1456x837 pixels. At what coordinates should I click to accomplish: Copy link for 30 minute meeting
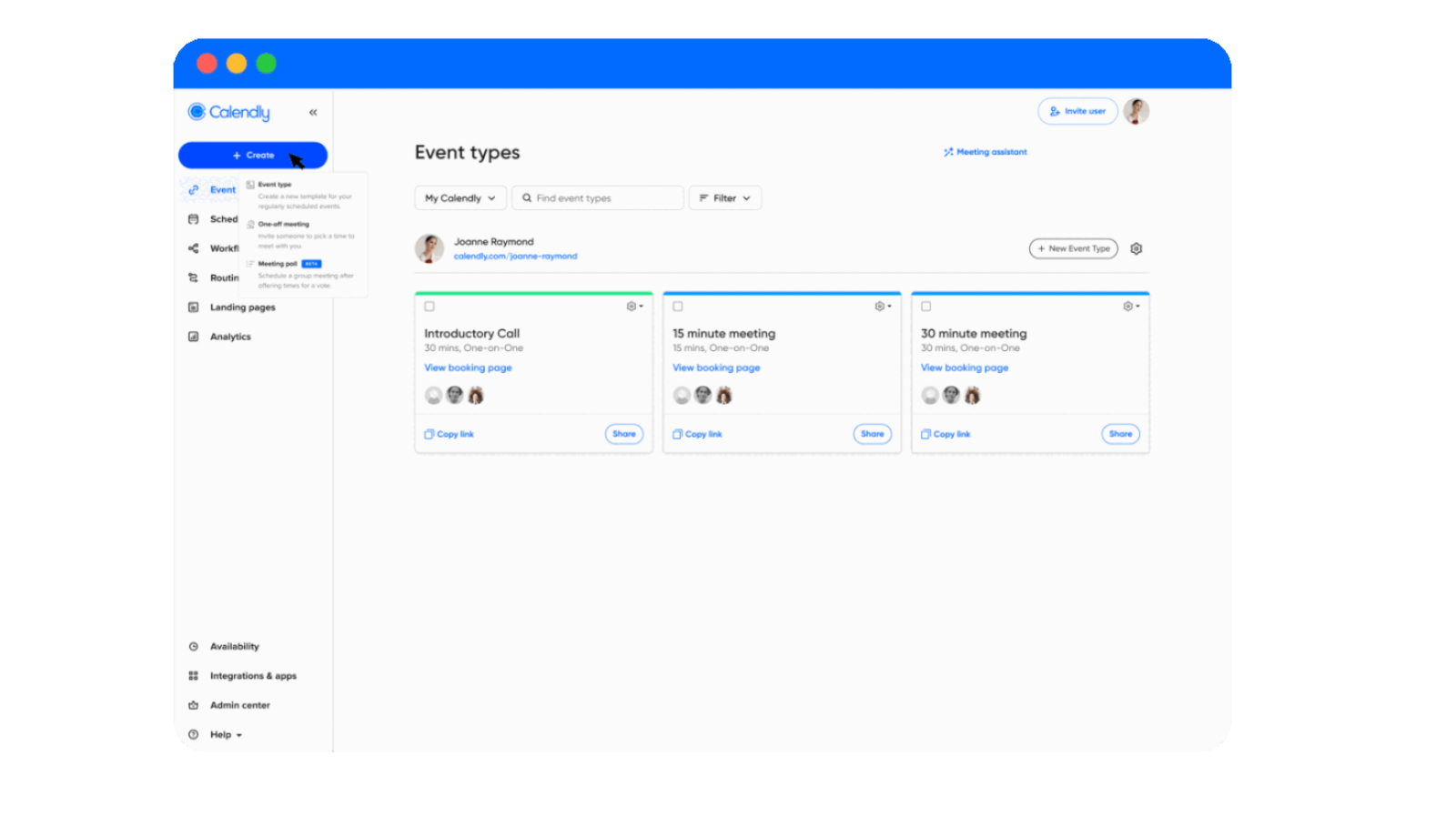[946, 435]
